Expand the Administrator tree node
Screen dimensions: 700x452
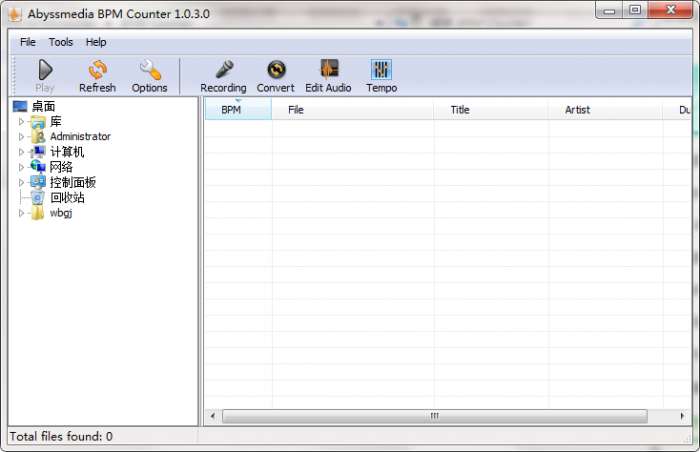[x=21, y=137]
